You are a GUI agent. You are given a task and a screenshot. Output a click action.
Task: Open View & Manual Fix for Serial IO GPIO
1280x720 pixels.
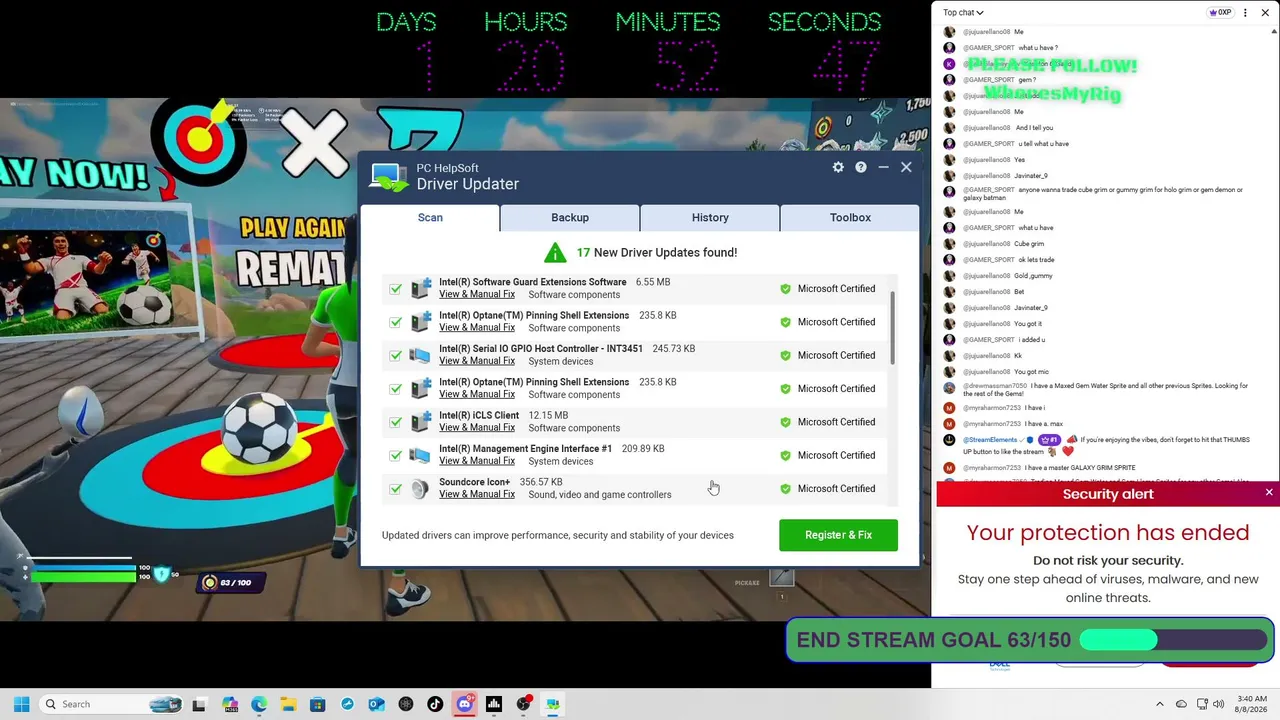coord(477,361)
